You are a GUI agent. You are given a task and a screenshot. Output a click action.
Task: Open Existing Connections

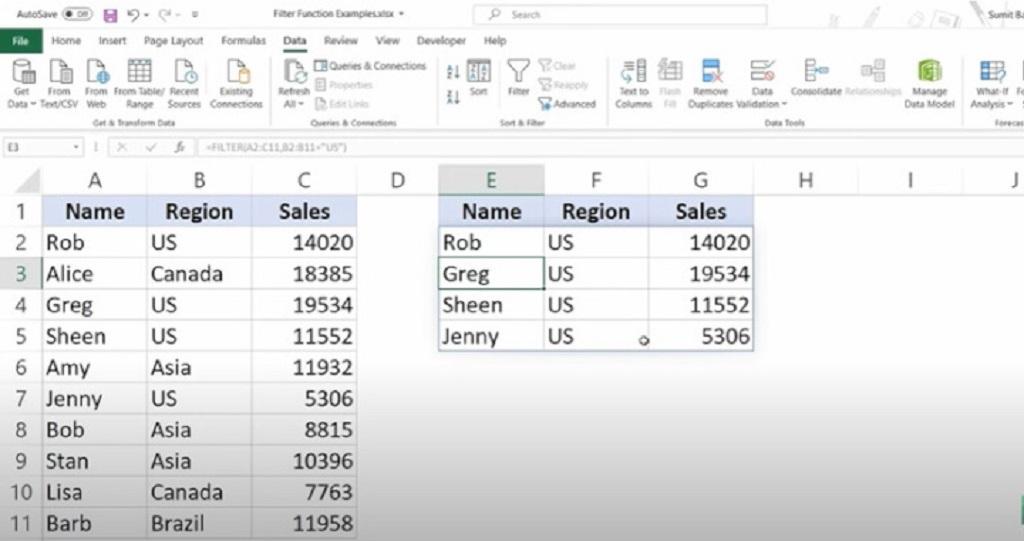[236, 84]
